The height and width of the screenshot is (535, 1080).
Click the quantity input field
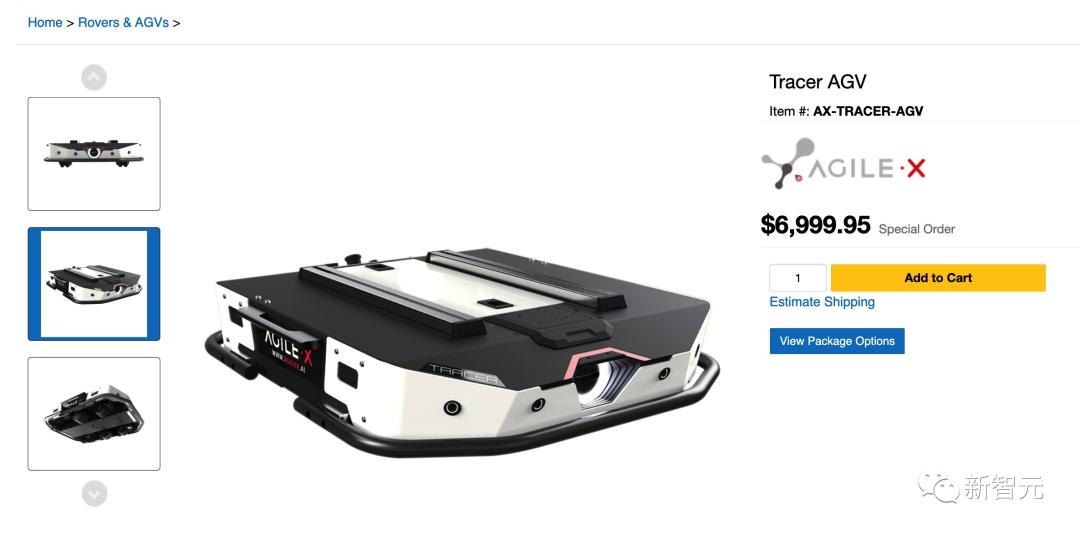click(798, 278)
